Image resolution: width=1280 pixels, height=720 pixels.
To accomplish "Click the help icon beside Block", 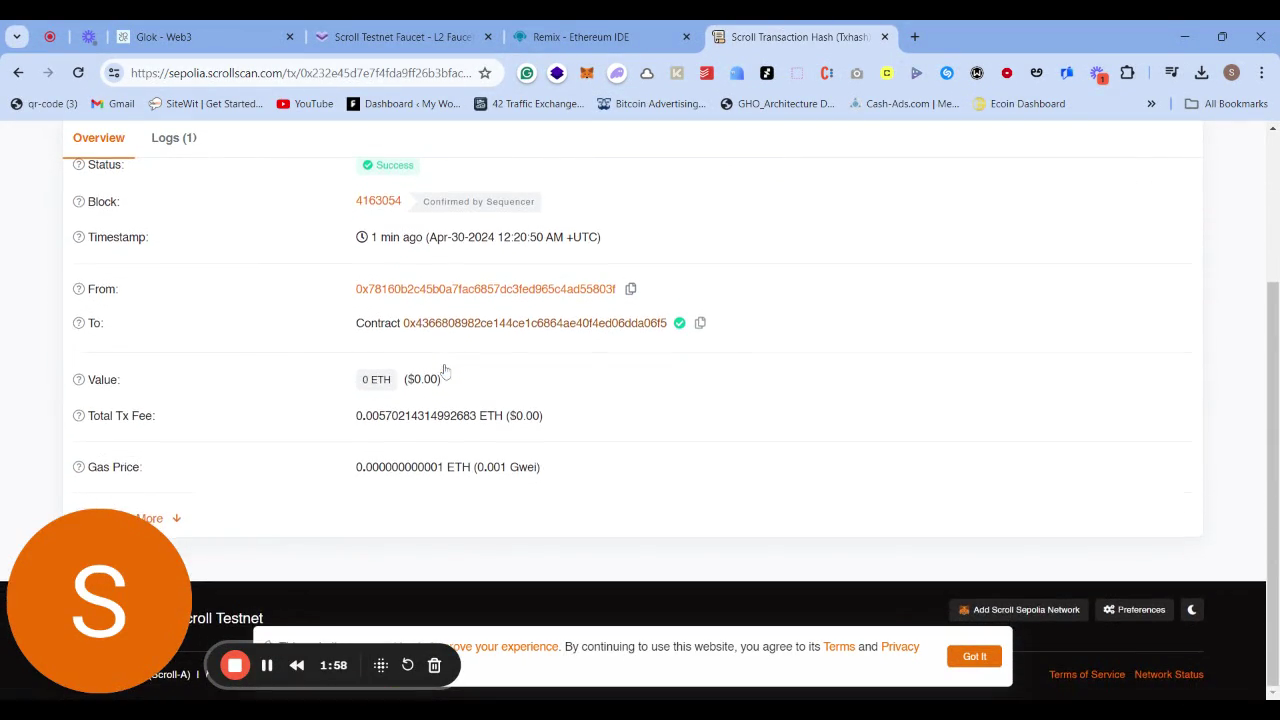I will (x=79, y=202).
